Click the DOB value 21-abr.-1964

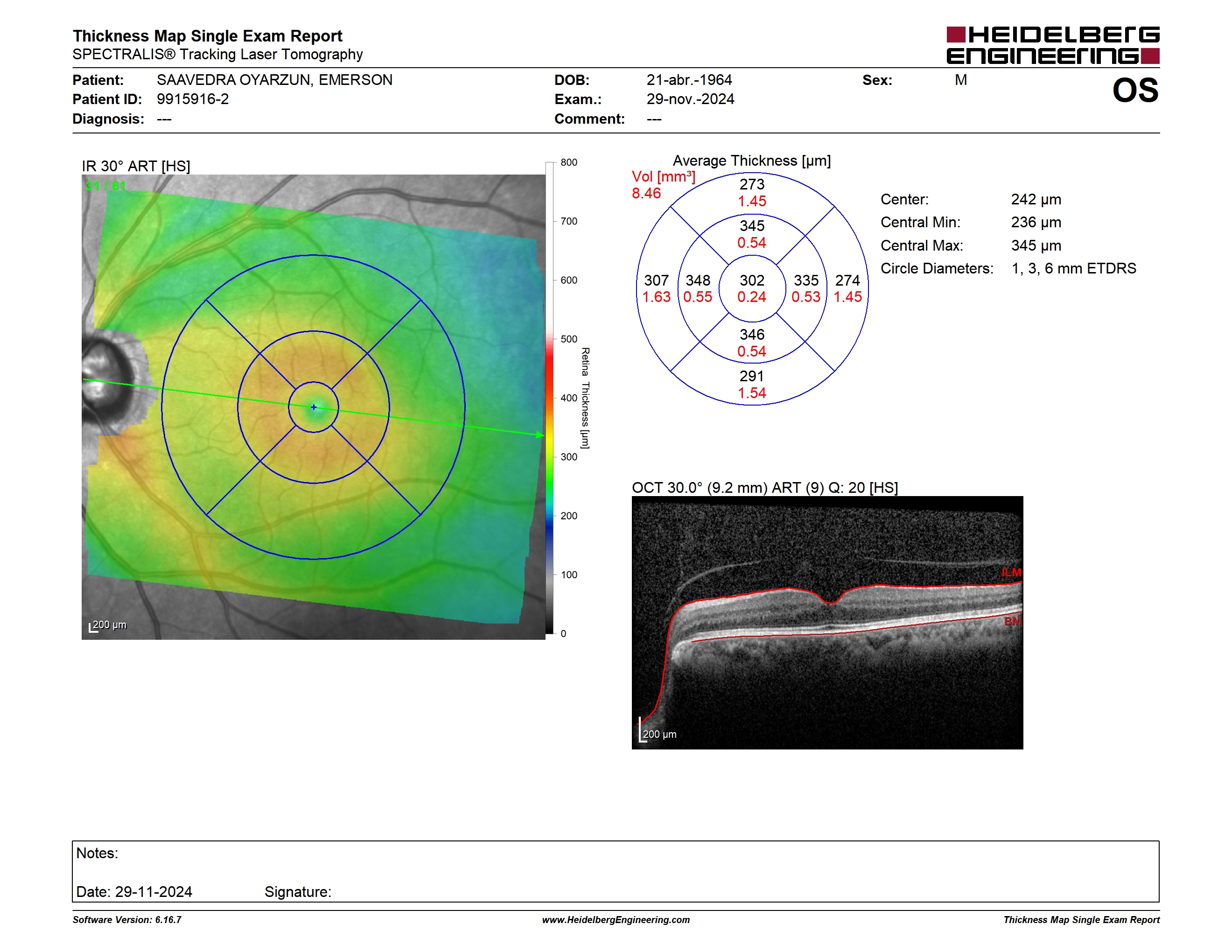(689, 80)
